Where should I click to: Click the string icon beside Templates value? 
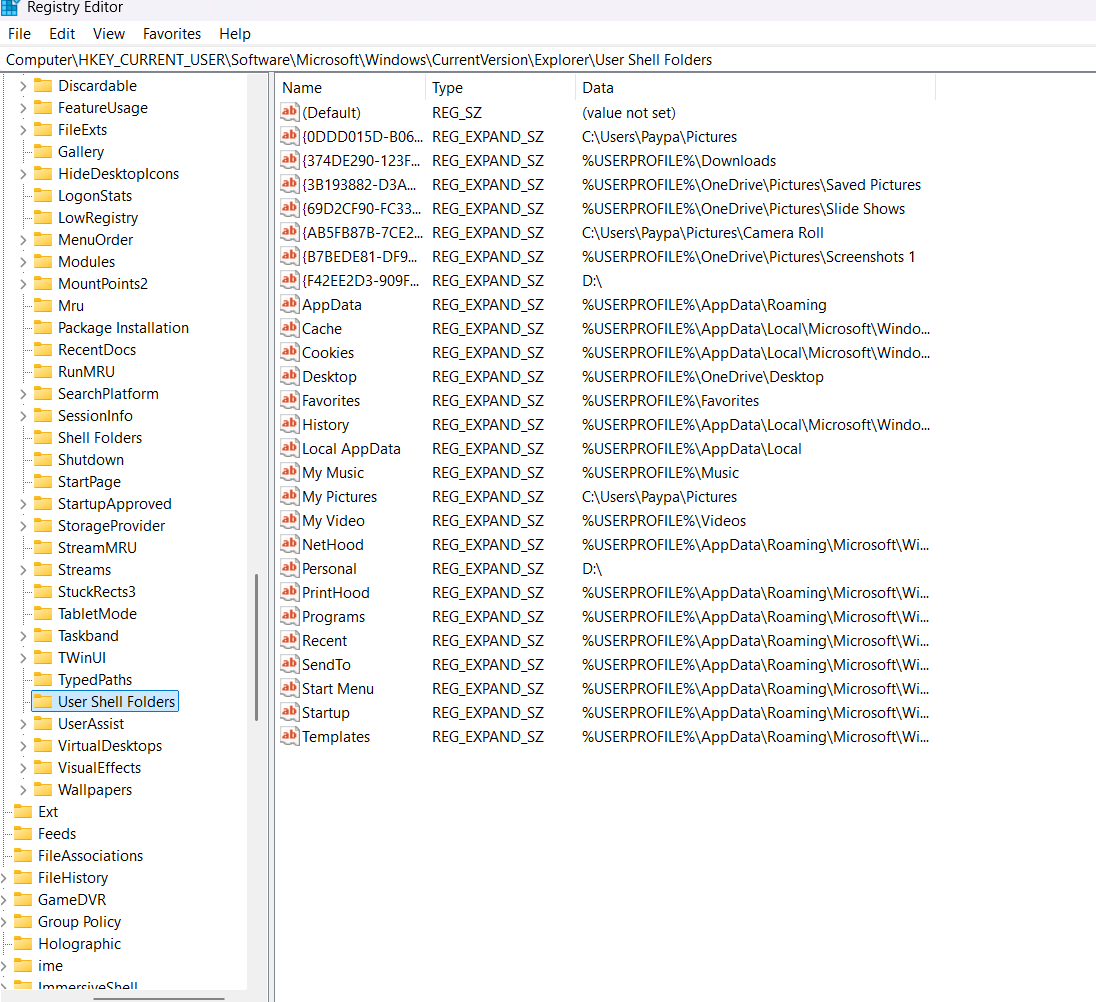(x=289, y=736)
